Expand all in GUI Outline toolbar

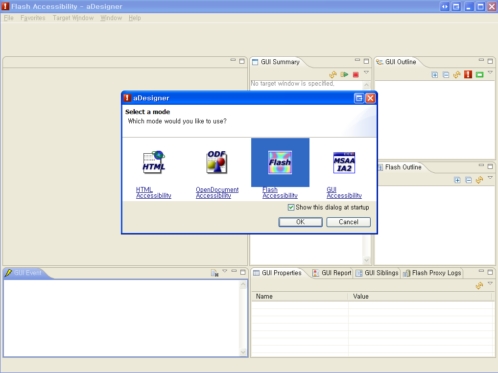coord(435,75)
